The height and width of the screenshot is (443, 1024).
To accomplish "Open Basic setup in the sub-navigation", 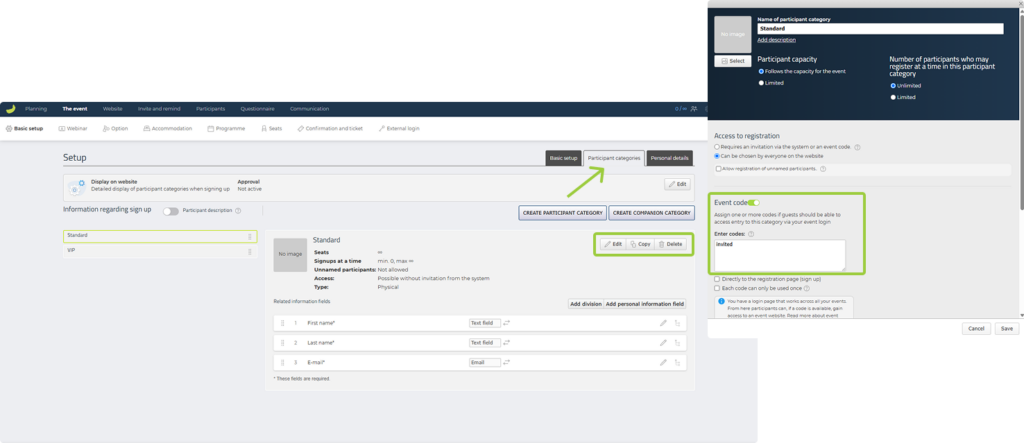I will click(x=24, y=129).
